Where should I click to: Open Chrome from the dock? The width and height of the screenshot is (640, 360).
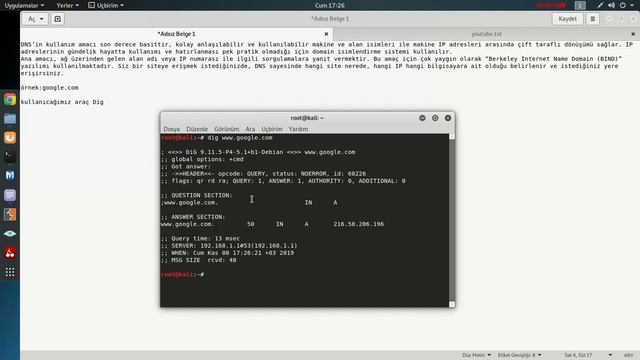pos(10,100)
